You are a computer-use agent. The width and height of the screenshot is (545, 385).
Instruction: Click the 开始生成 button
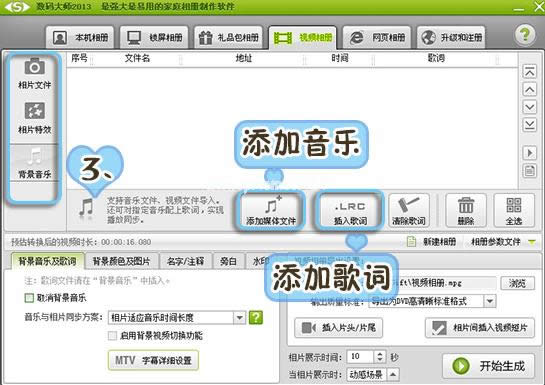(488, 366)
